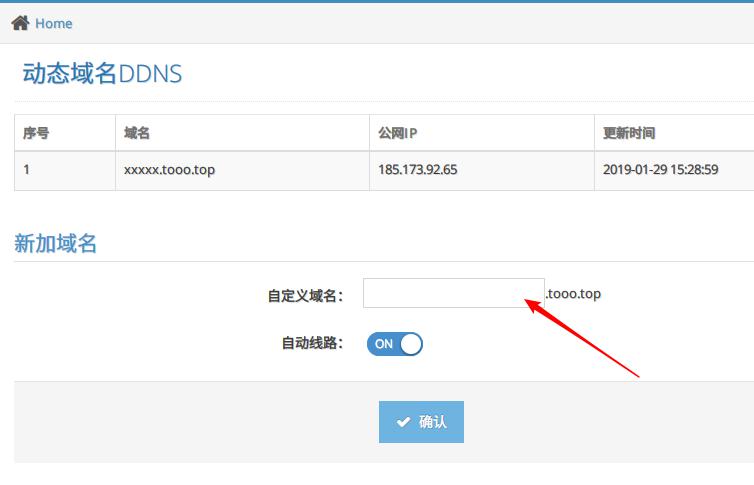This screenshot has height=485, width=754.
Task: Click the 更新时间 column header
Action: point(629,133)
